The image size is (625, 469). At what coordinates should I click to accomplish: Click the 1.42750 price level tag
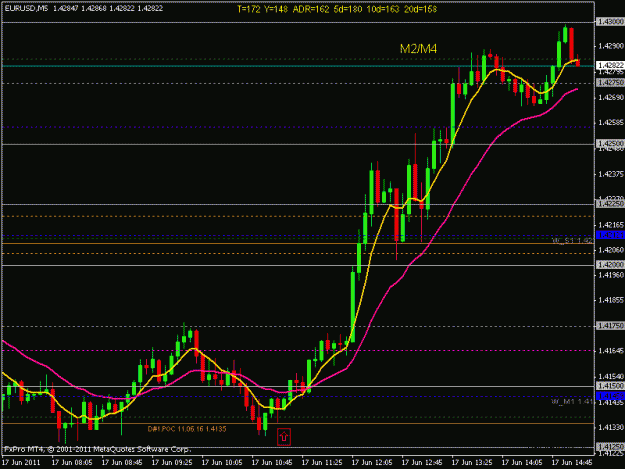click(x=610, y=82)
